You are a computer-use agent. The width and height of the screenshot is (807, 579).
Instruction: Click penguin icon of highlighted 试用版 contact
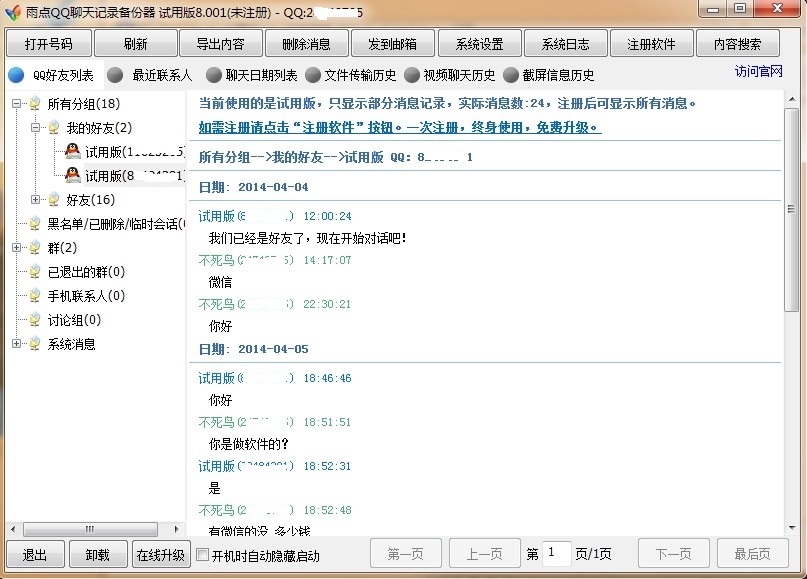pyautogui.click(x=72, y=176)
